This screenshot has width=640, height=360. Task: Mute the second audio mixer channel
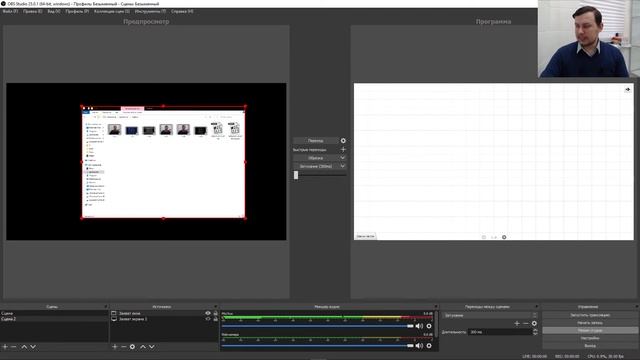419,346
